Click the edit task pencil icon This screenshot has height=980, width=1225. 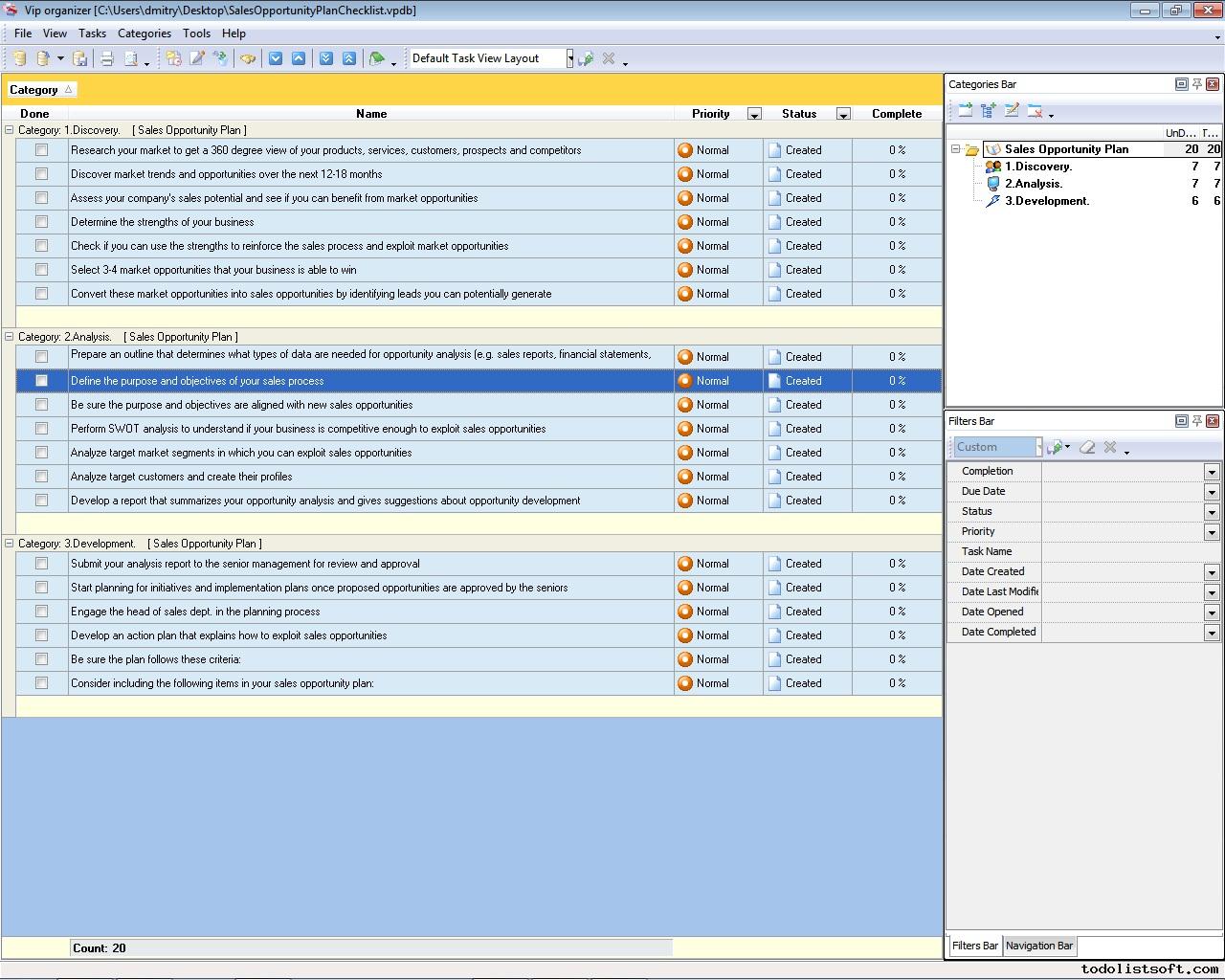point(197,58)
